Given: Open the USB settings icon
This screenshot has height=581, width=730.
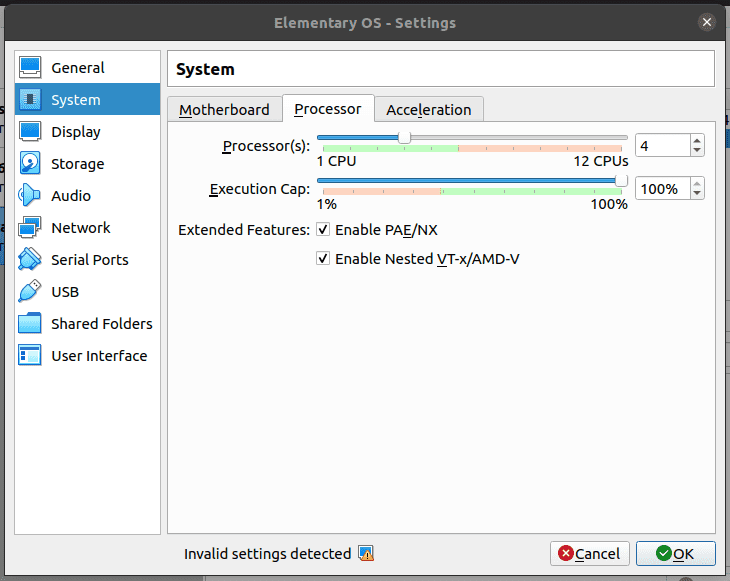Looking at the screenshot, I should click(31, 292).
